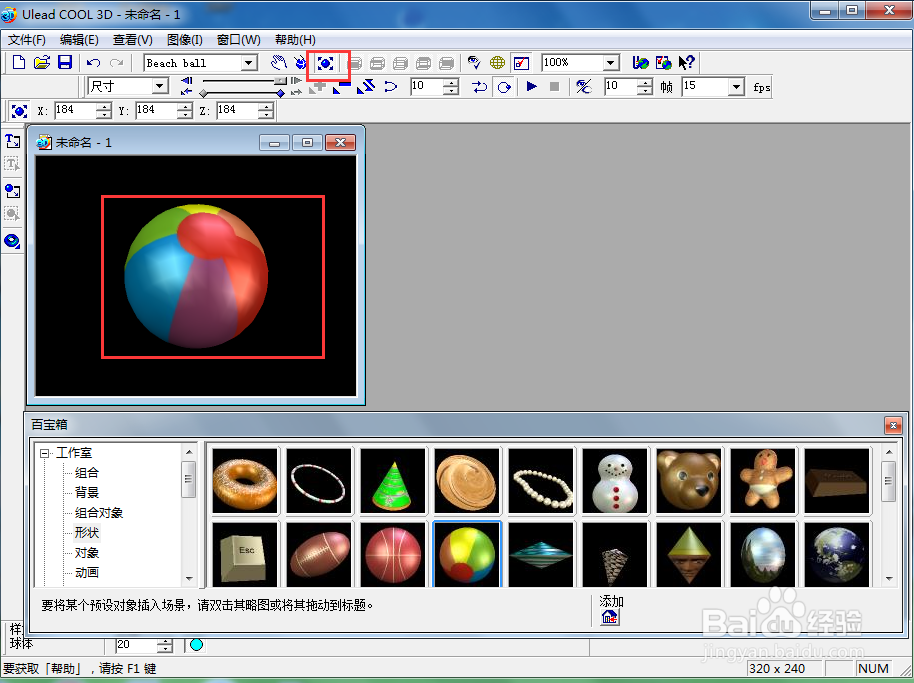Screen dimensions: 914x683
Task: Close the 百宝箱 panel
Action: 892,425
